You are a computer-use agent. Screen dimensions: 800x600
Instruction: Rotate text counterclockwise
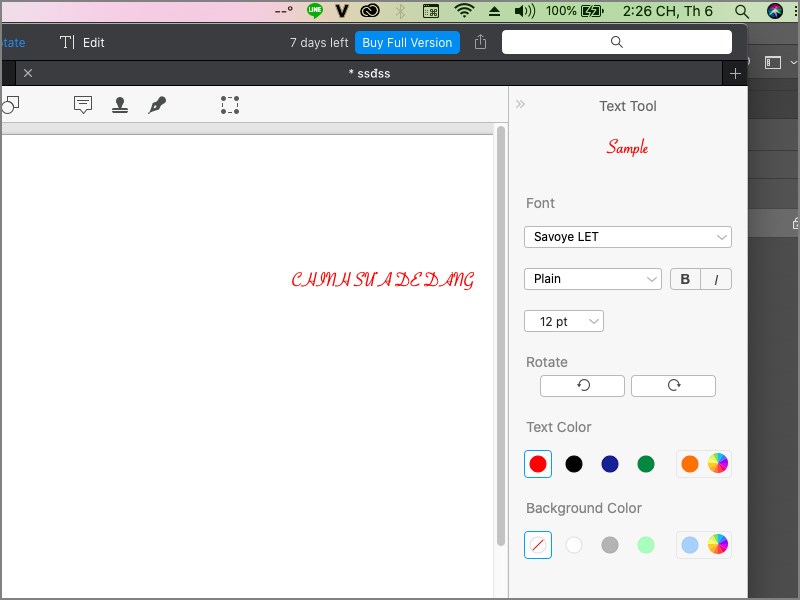[x=582, y=386]
